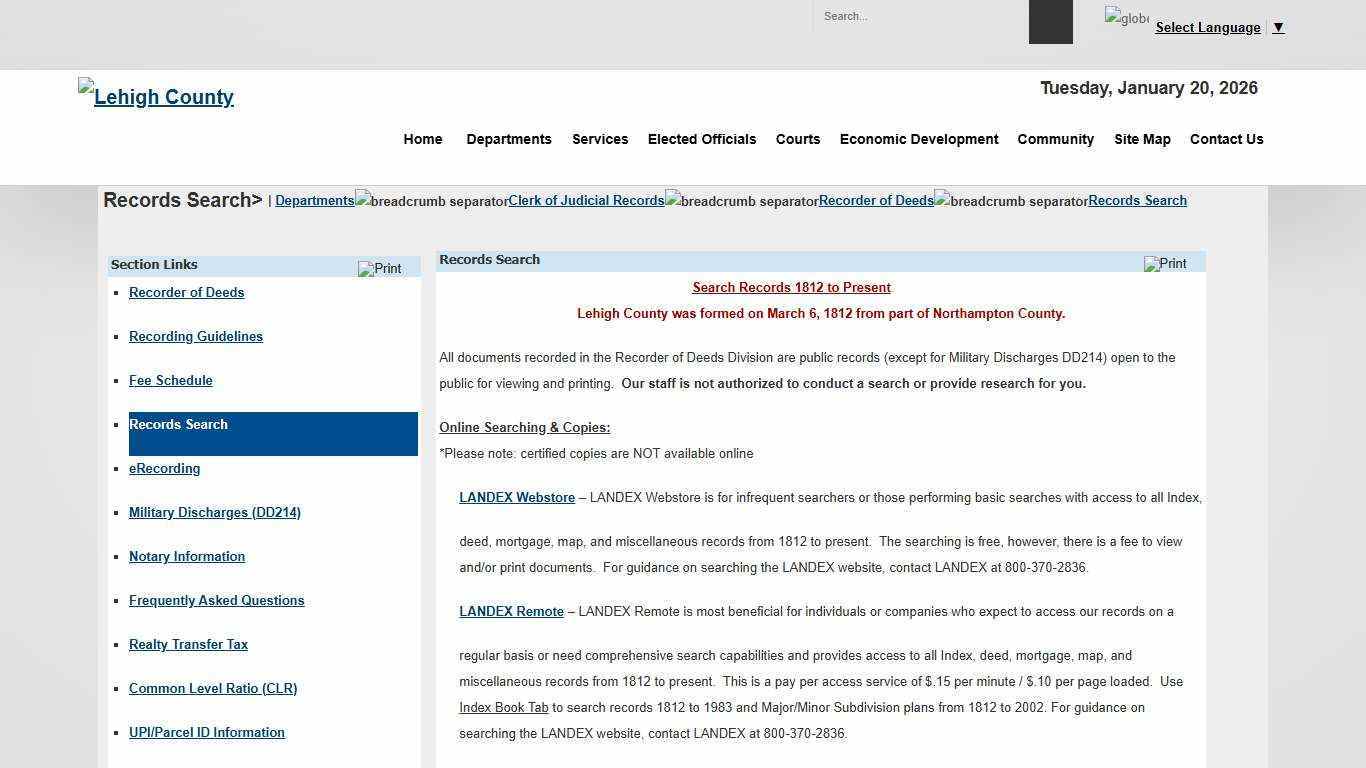Open the Elected Officials menu
1366x768 pixels.
tap(701, 139)
